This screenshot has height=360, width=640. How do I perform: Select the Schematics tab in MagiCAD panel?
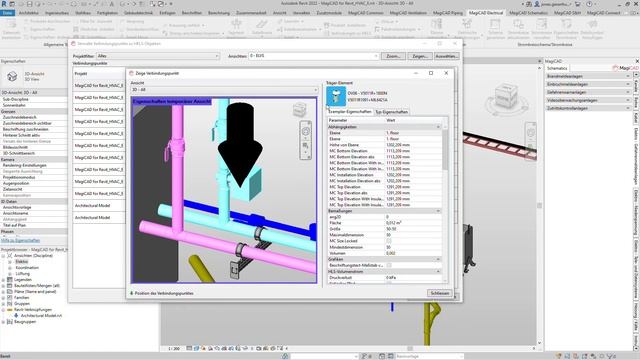(557, 69)
